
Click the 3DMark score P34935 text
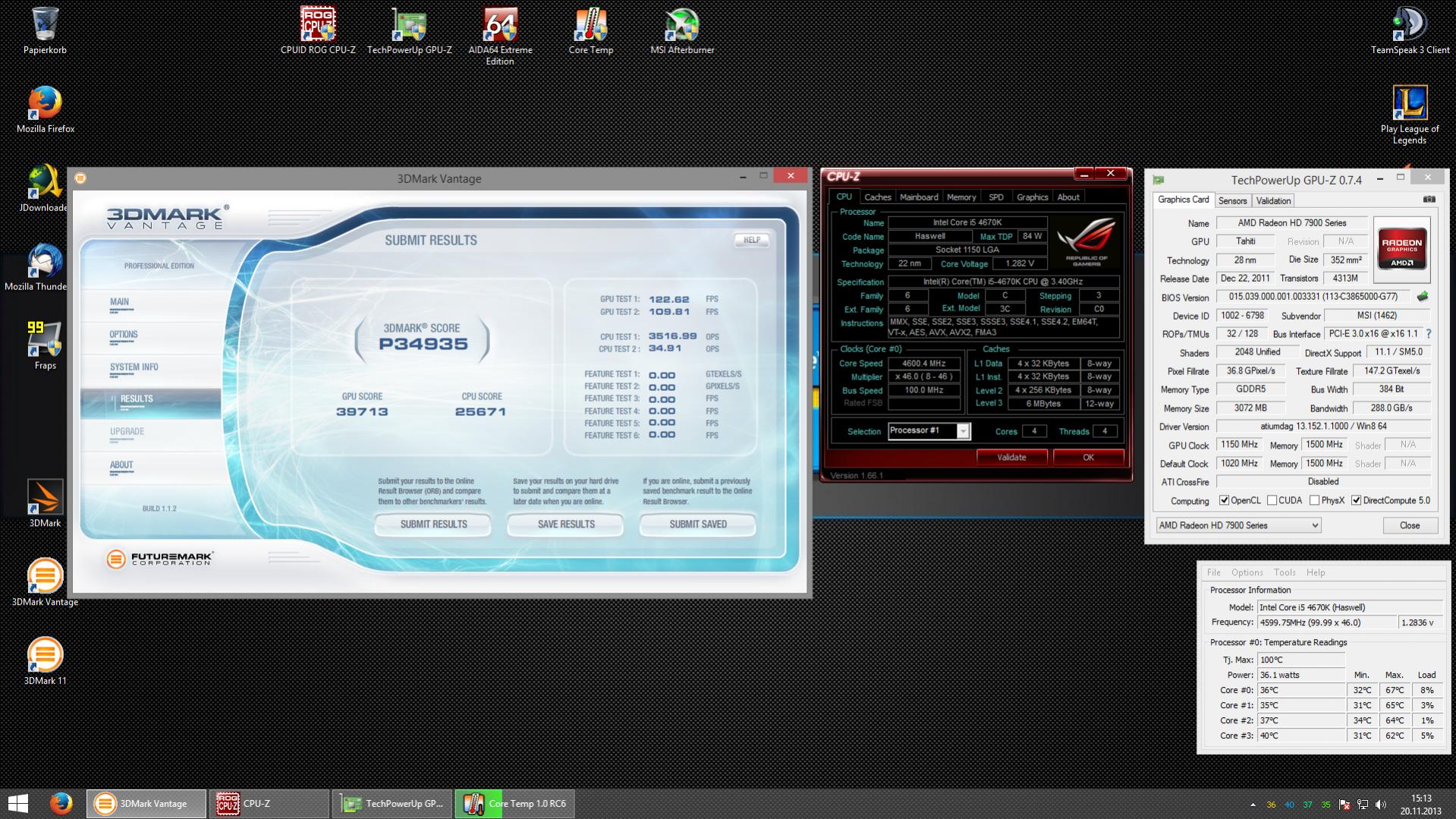pos(423,344)
